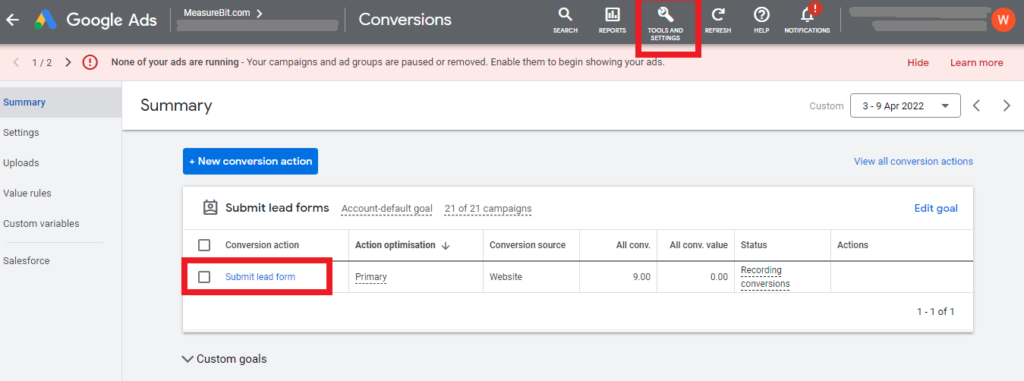This screenshot has width=1024, height=381.
Task: Click View all conversion actions link
Action: (913, 161)
